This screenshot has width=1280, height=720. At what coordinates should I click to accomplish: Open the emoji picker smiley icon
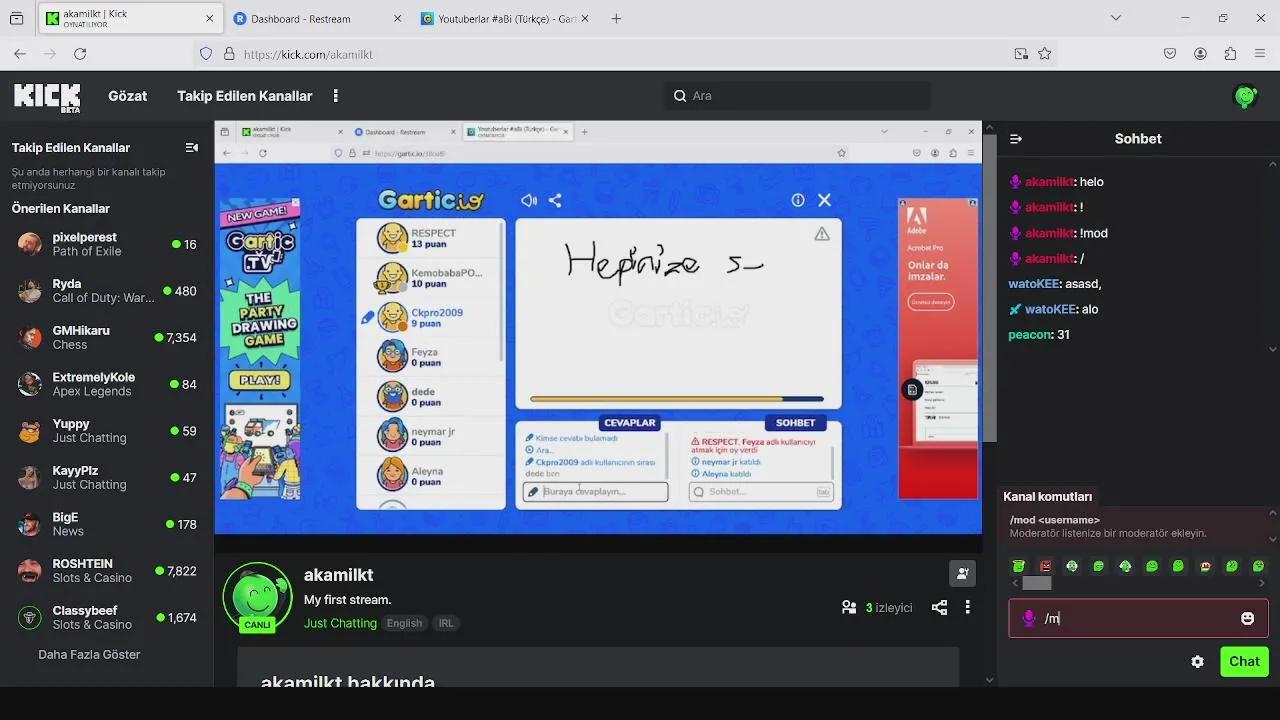pos(1247,618)
